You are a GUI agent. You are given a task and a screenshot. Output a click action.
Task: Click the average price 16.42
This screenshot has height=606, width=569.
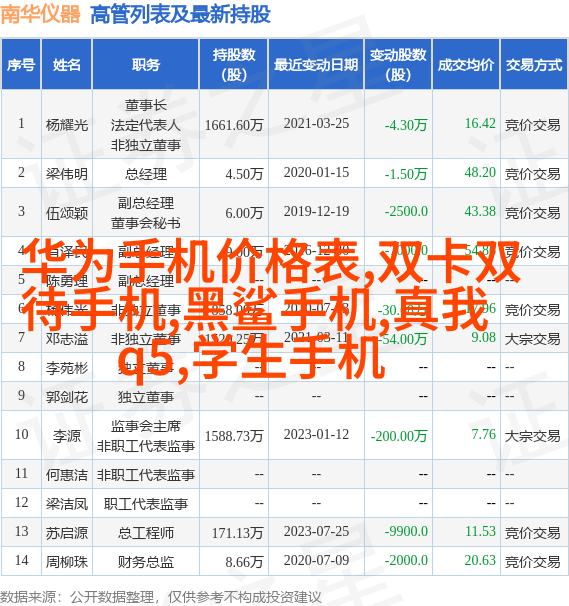[480, 124]
